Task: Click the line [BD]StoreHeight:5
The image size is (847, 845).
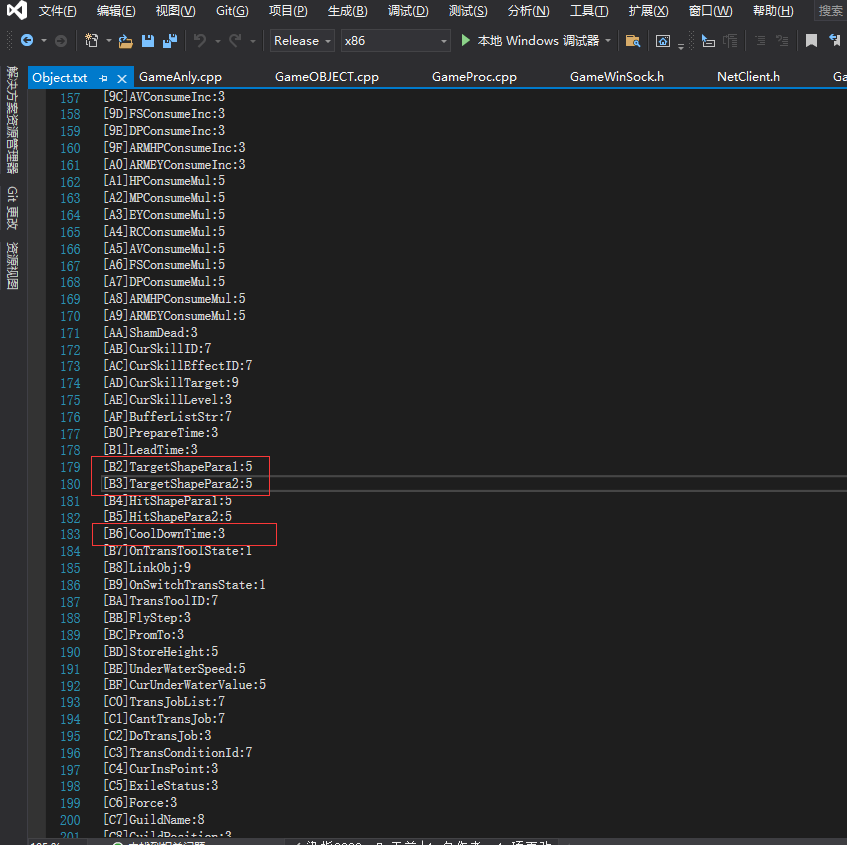Action: (x=160, y=652)
